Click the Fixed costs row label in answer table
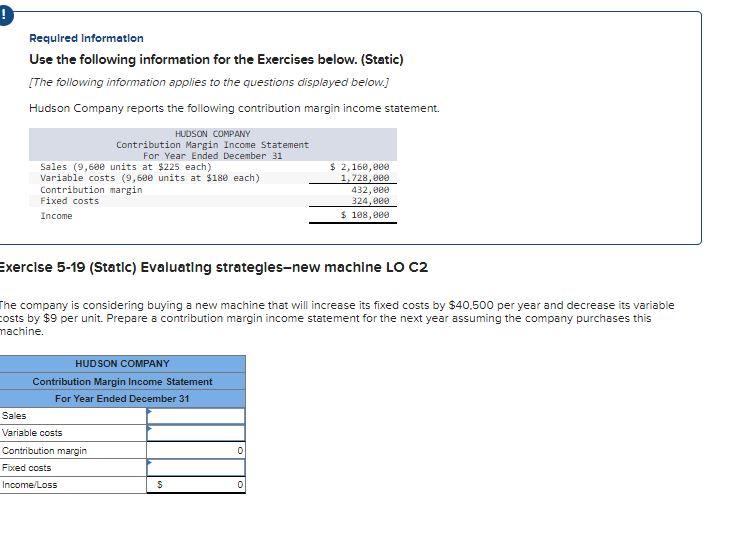Screen dimensions: 737x553 point(27,467)
